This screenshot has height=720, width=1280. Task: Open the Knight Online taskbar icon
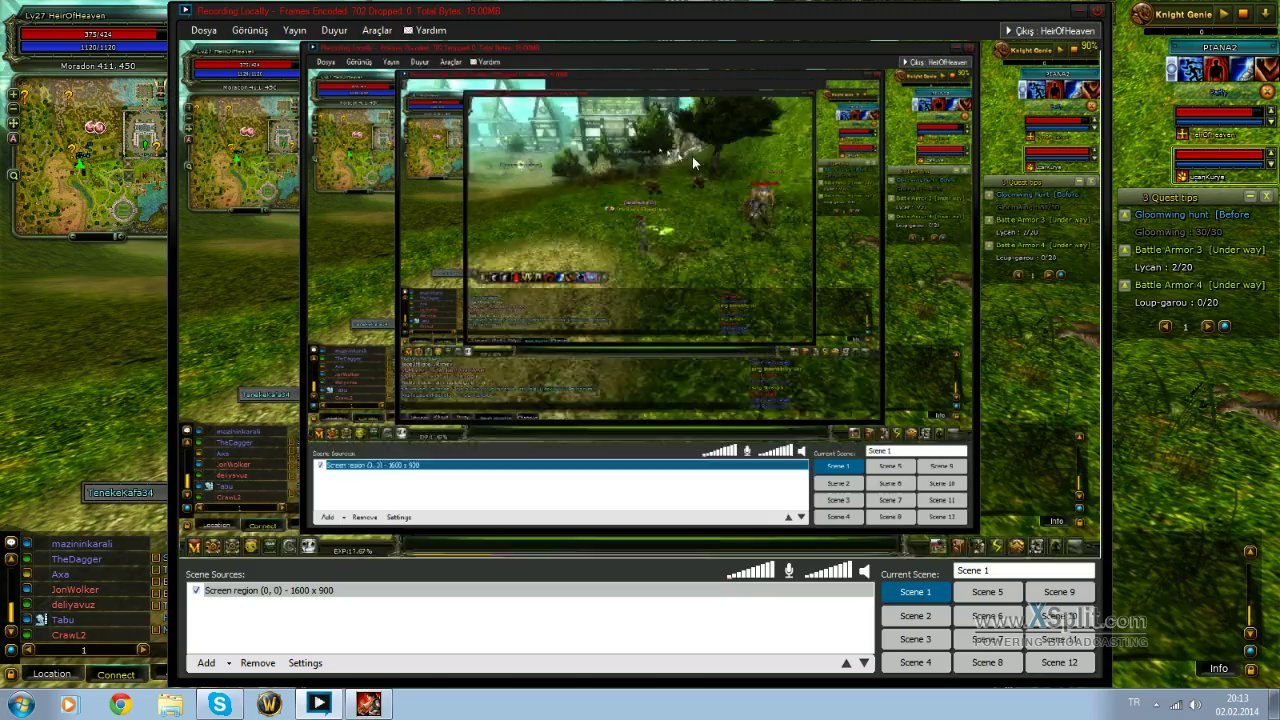click(x=369, y=705)
